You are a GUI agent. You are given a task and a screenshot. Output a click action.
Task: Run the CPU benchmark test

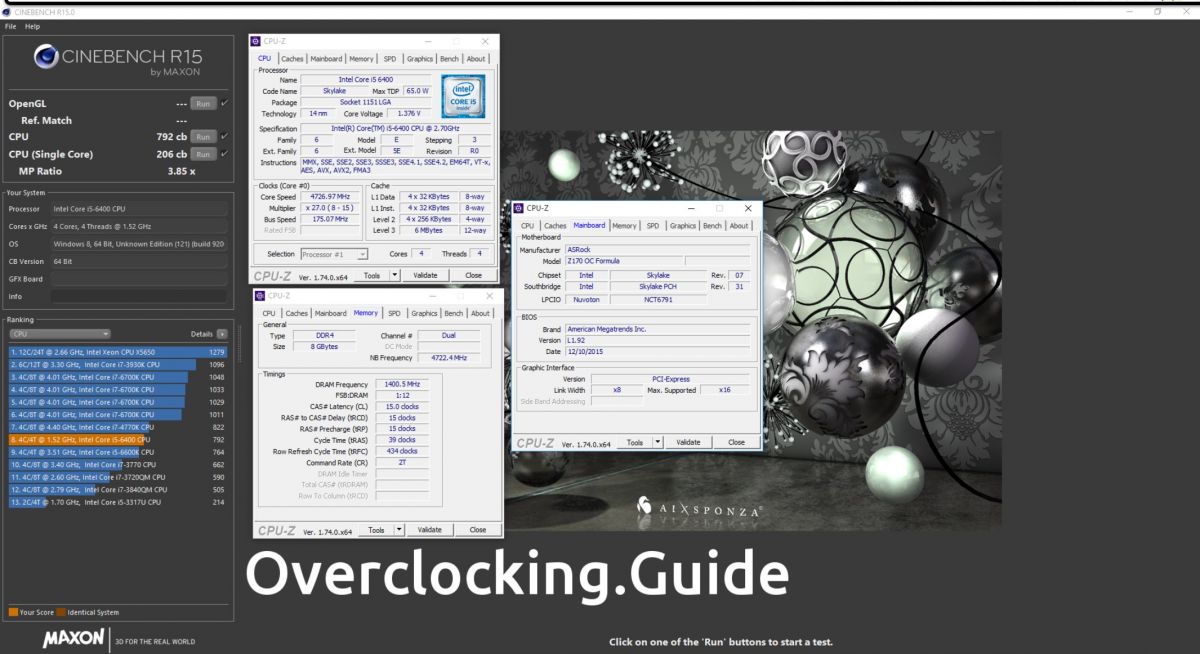(203, 137)
